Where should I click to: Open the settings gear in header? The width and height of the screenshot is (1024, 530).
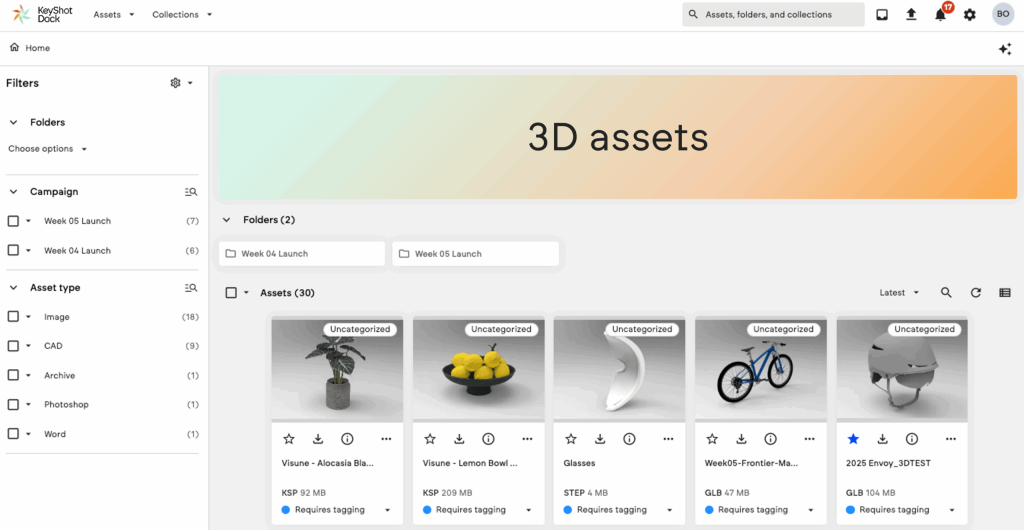969,15
